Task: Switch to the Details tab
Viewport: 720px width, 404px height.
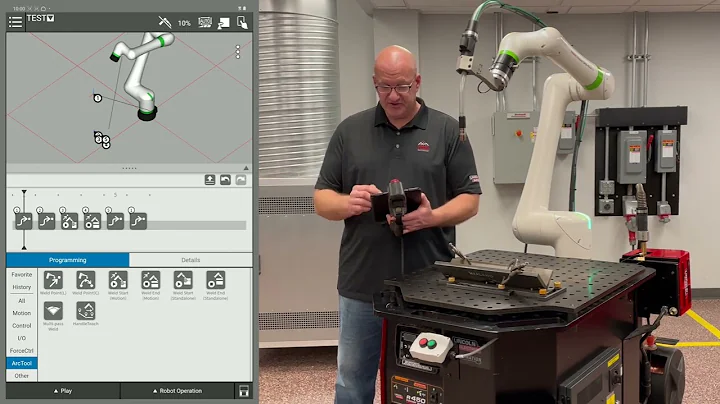Action: (x=191, y=260)
